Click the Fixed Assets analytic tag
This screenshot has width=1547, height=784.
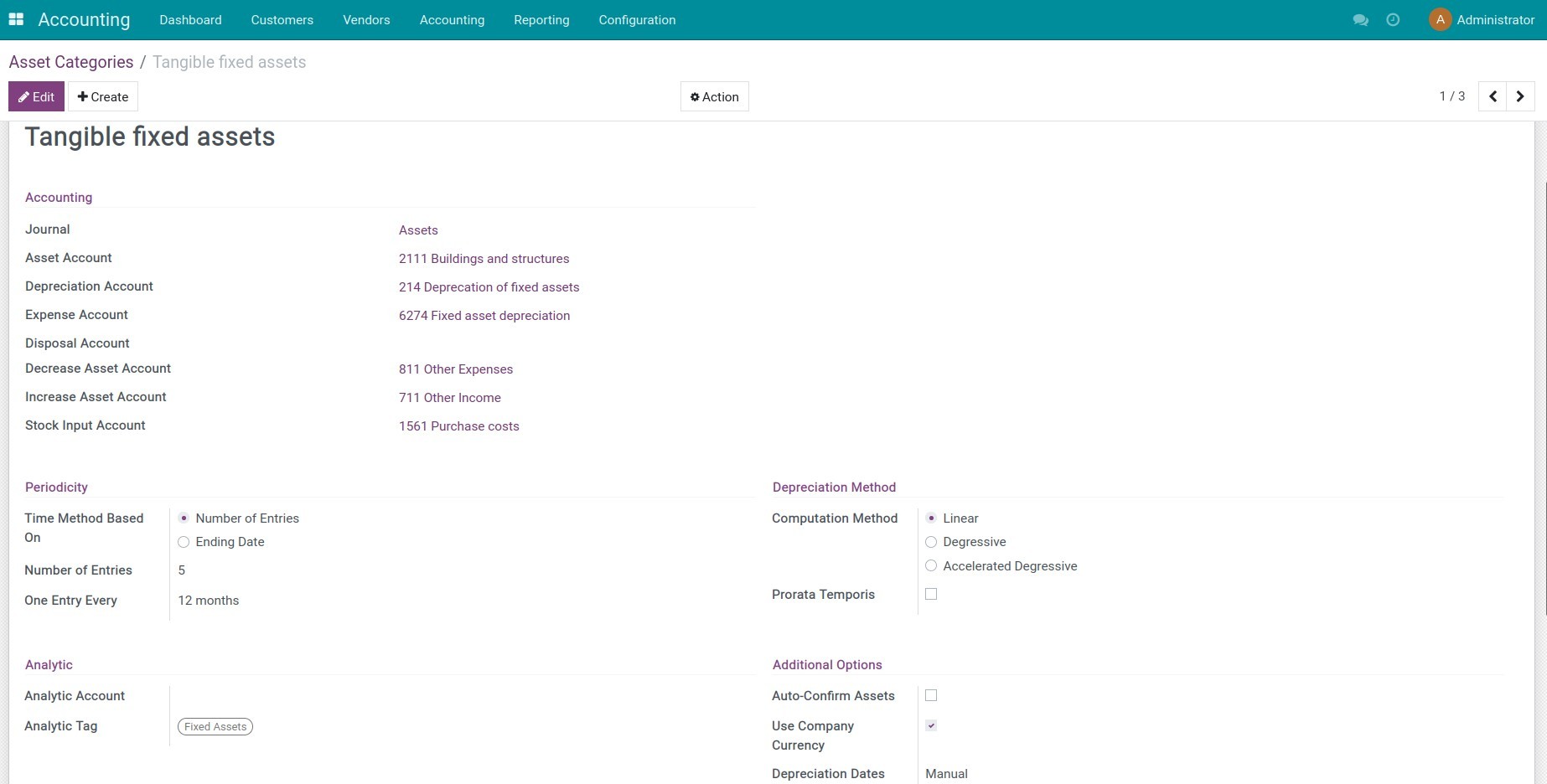tap(215, 726)
